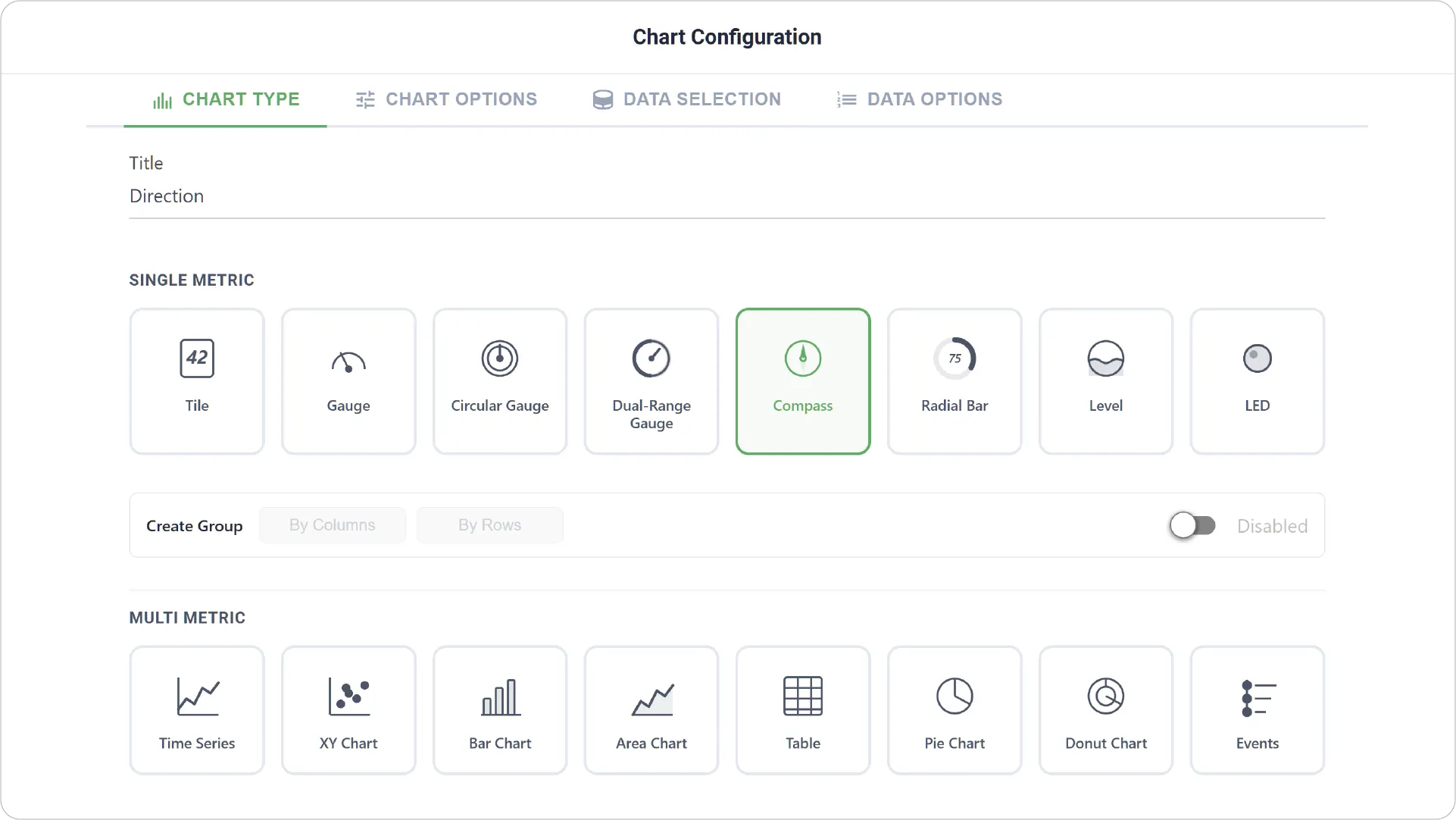Viewport: 1456px width, 820px height.
Task: Choose the Radial Bar chart
Action: (955, 381)
